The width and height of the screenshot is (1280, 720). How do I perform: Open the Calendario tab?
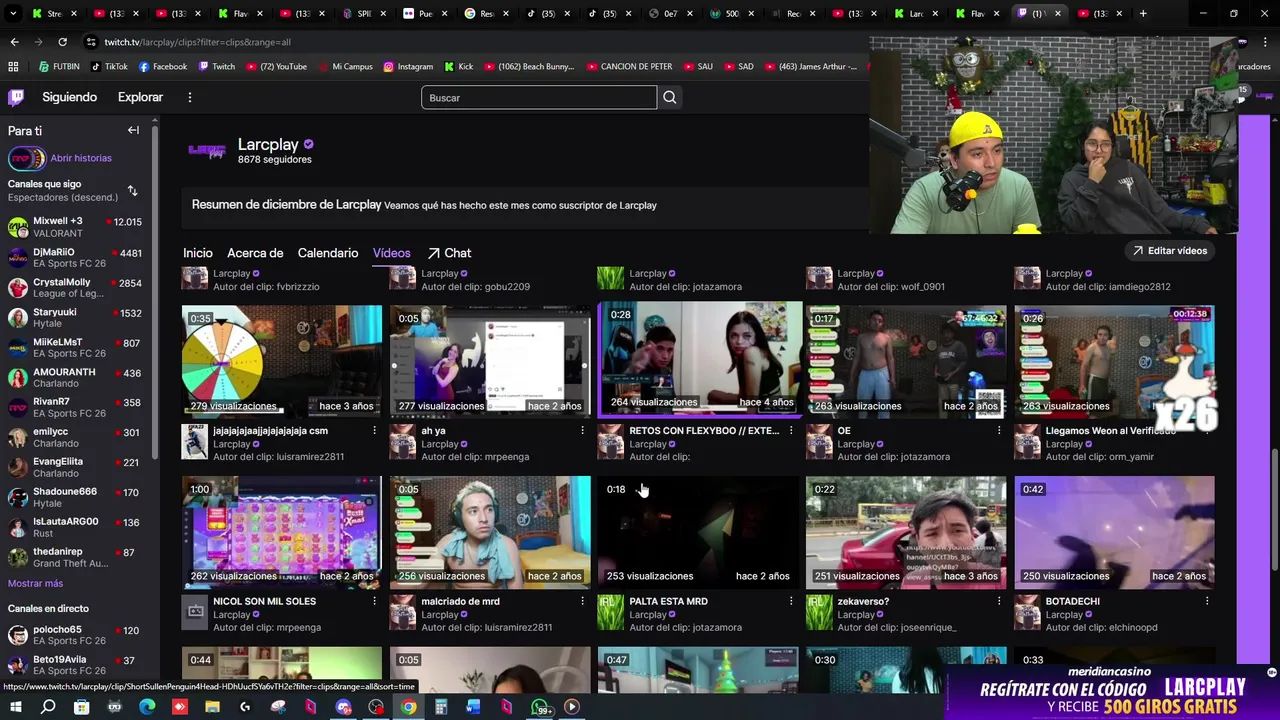[328, 253]
